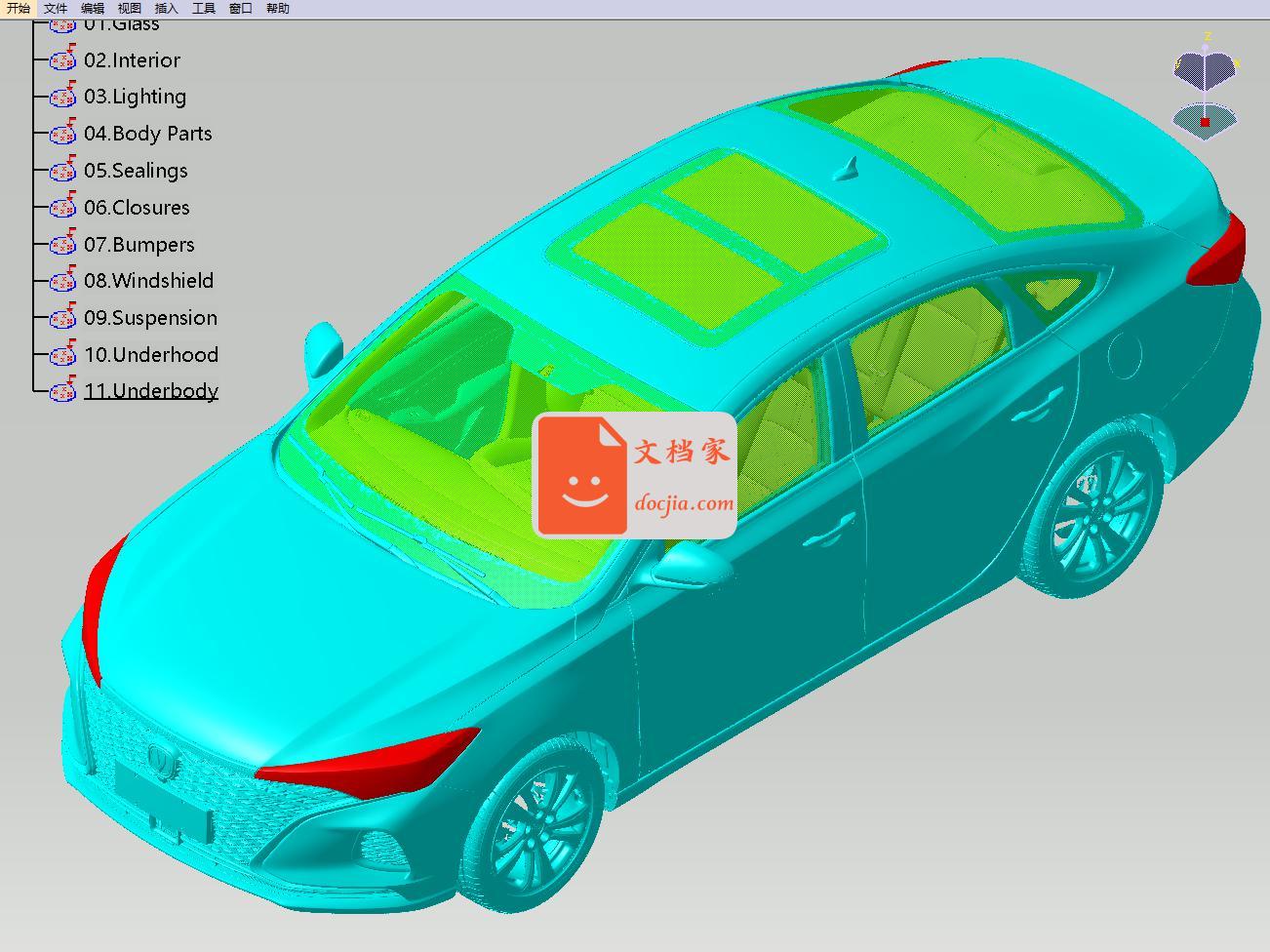Click the product icon beside 09.Suspension

pyautogui.click(x=63, y=317)
